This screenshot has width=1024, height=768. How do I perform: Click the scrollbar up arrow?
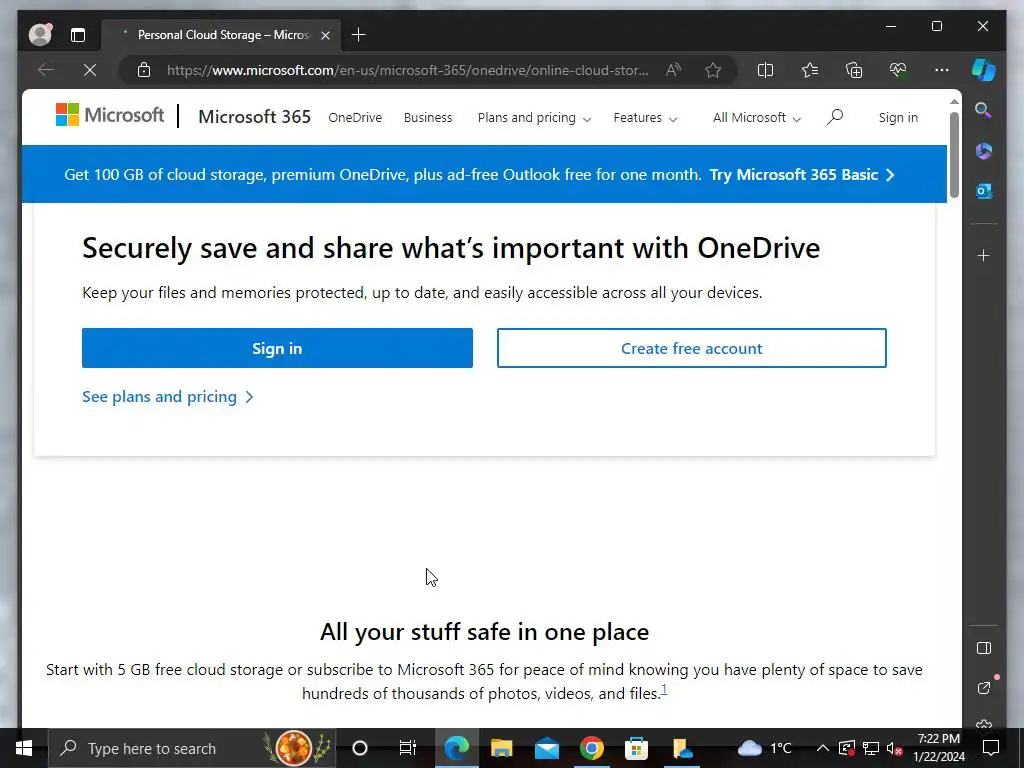point(954,102)
